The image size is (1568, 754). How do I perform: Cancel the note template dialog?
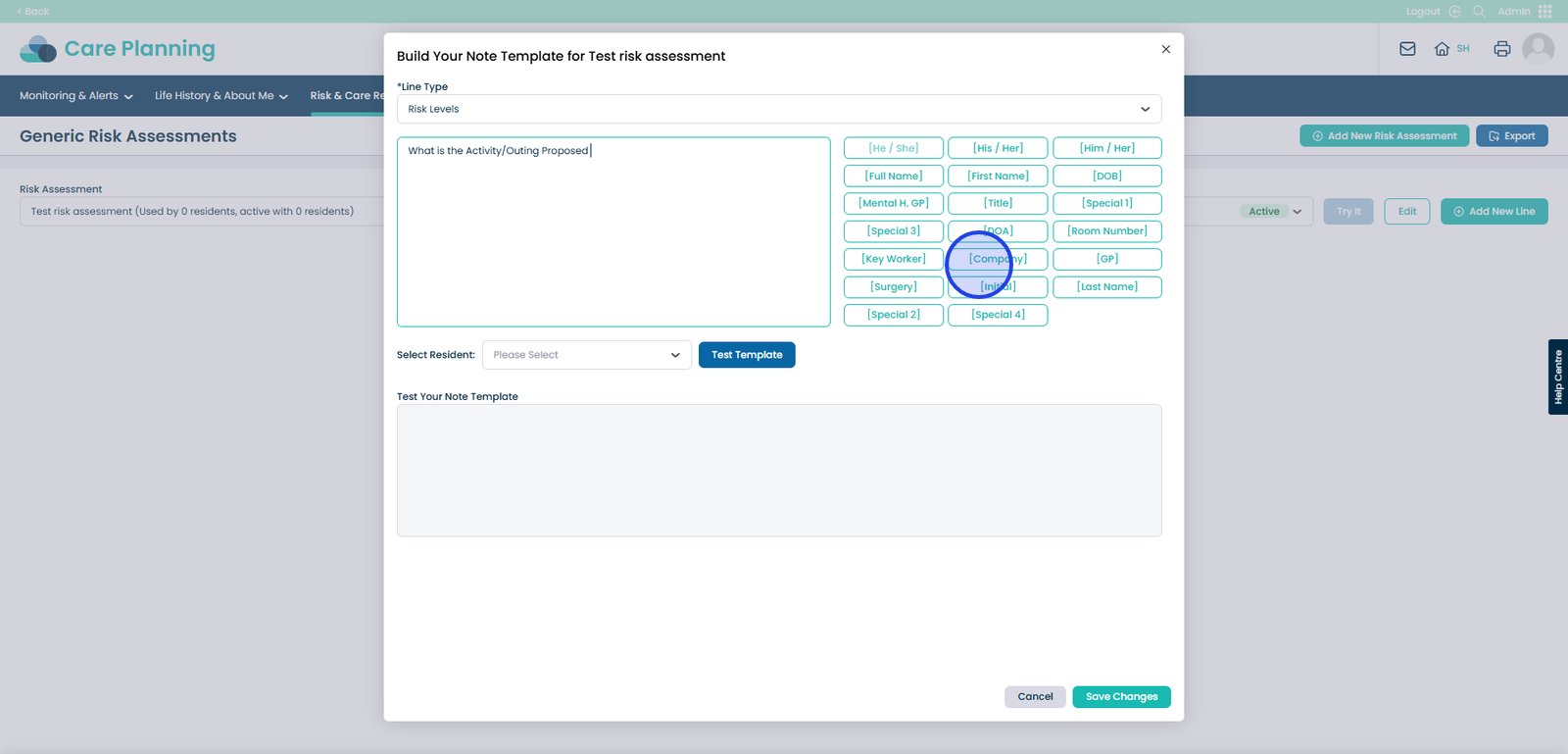tap(1035, 697)
